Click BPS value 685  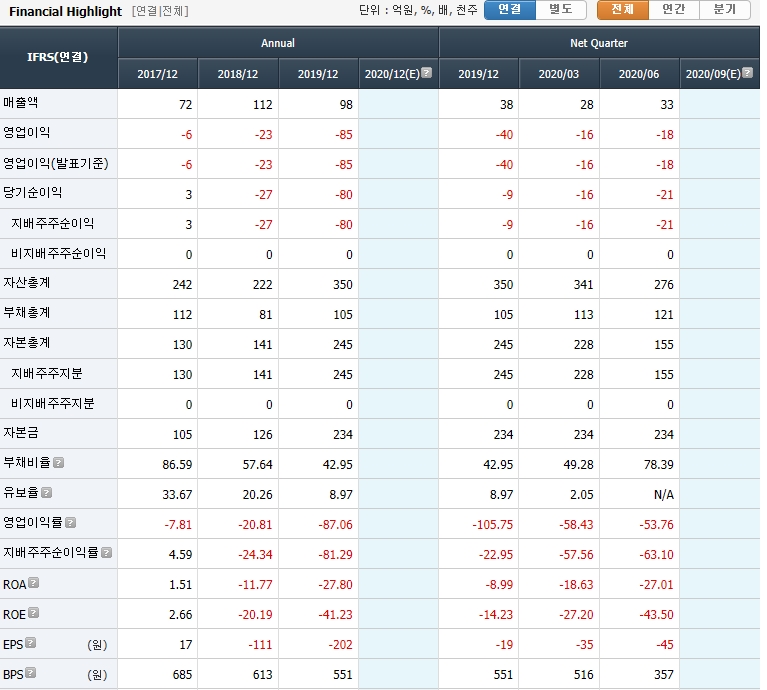pos(182,675)
